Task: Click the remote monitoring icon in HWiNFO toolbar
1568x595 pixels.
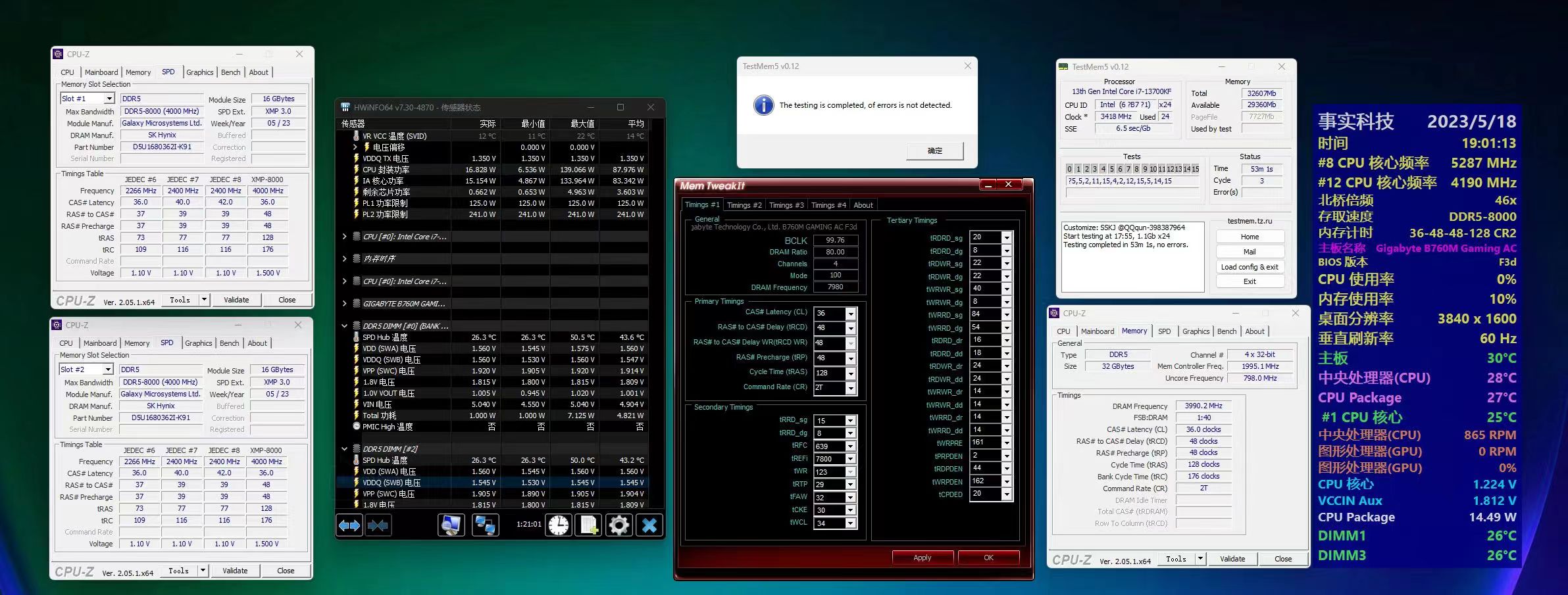Action: click(485, 525)
